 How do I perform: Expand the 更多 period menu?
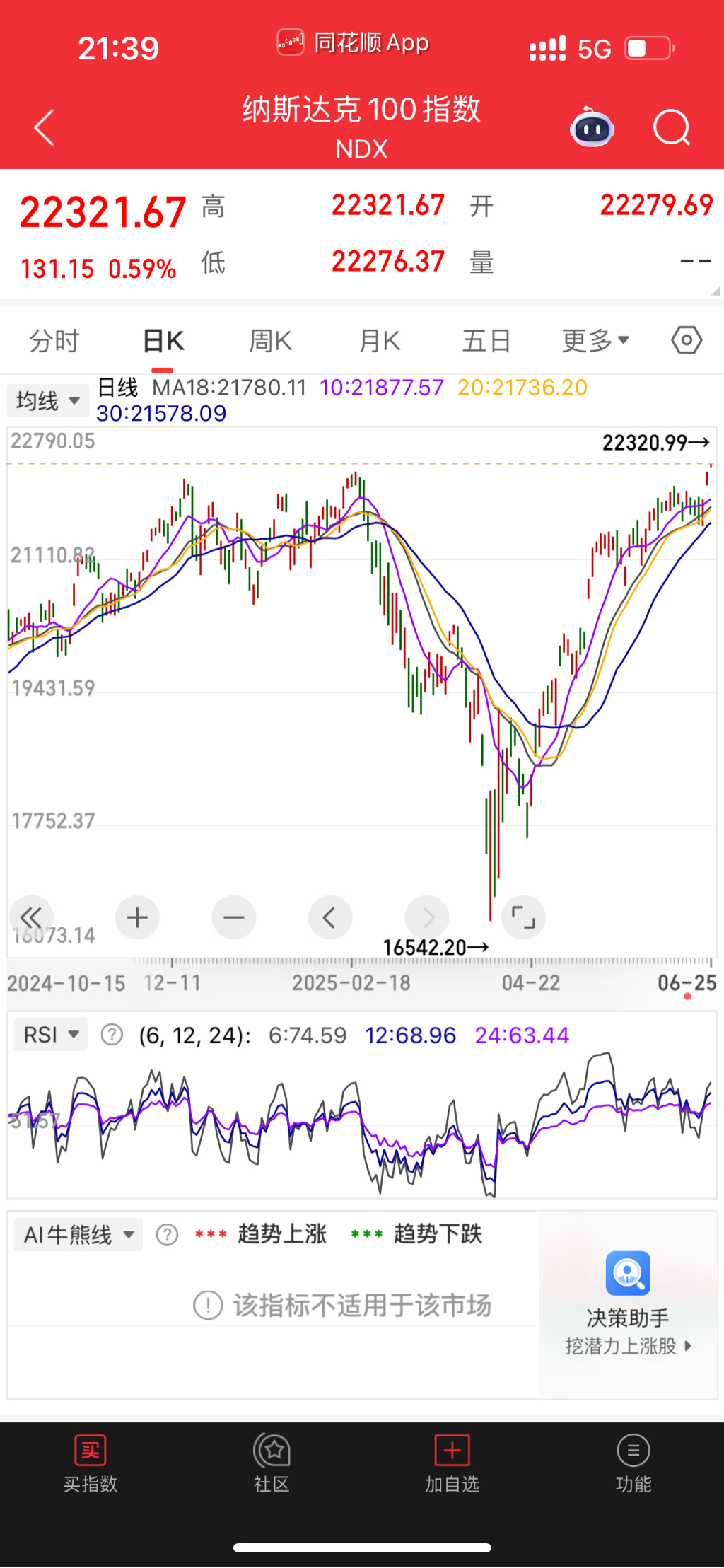click(x=595, y=341)
